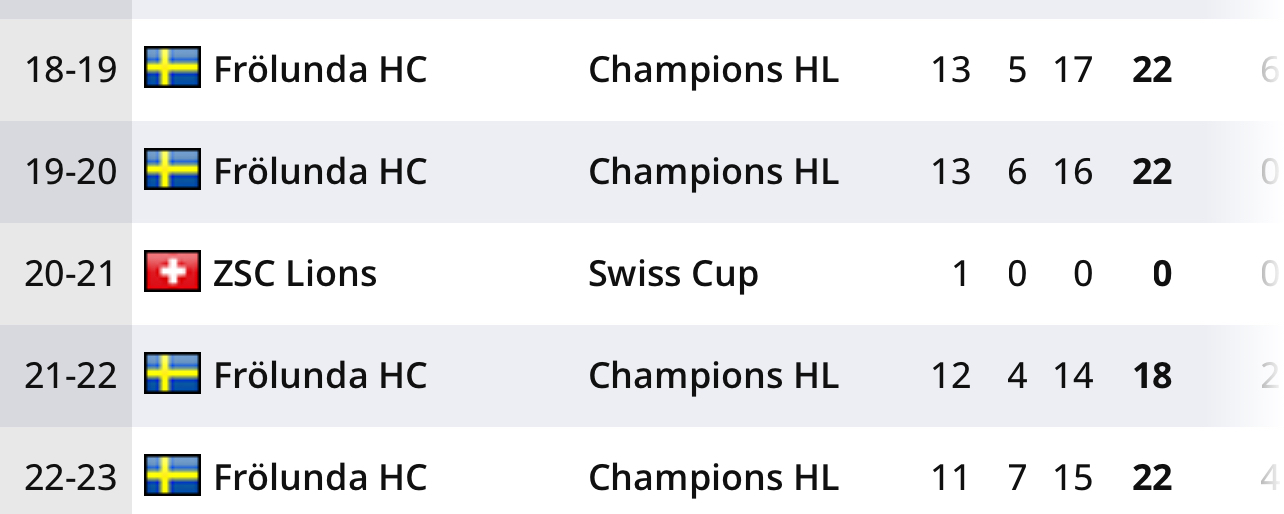The image size is (1284, 514).
Task: Open Champions HL league for 18-19
Action: (713, 70)
